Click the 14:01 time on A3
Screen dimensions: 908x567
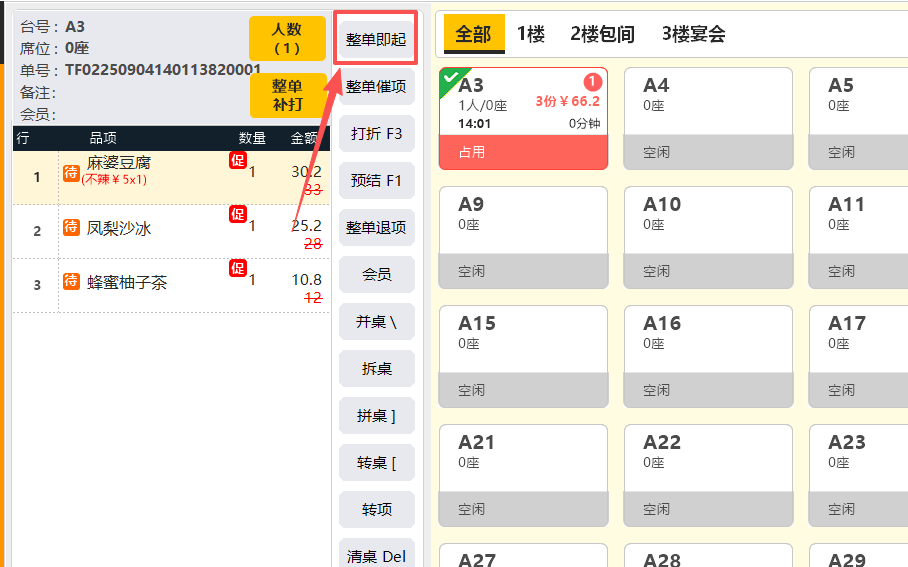pyautogui.click(x=474, y=123)
